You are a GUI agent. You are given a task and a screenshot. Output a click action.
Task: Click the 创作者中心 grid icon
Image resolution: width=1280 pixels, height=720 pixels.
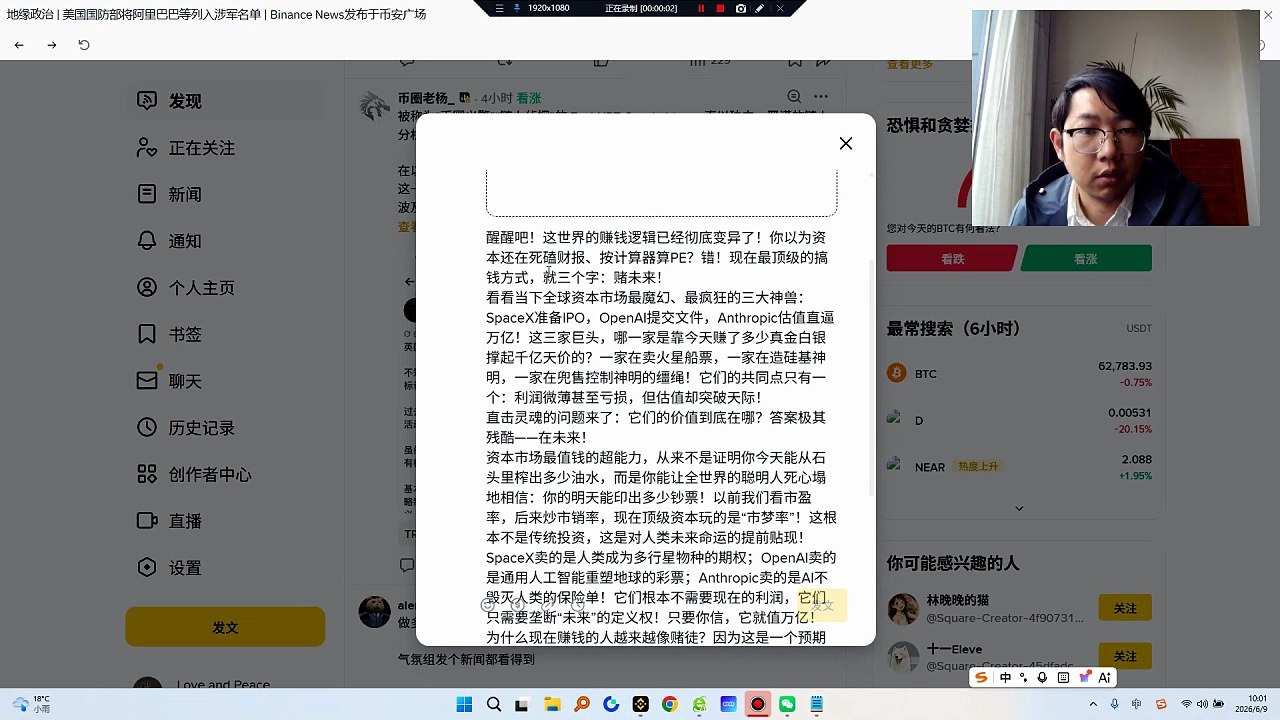point(147,474)
